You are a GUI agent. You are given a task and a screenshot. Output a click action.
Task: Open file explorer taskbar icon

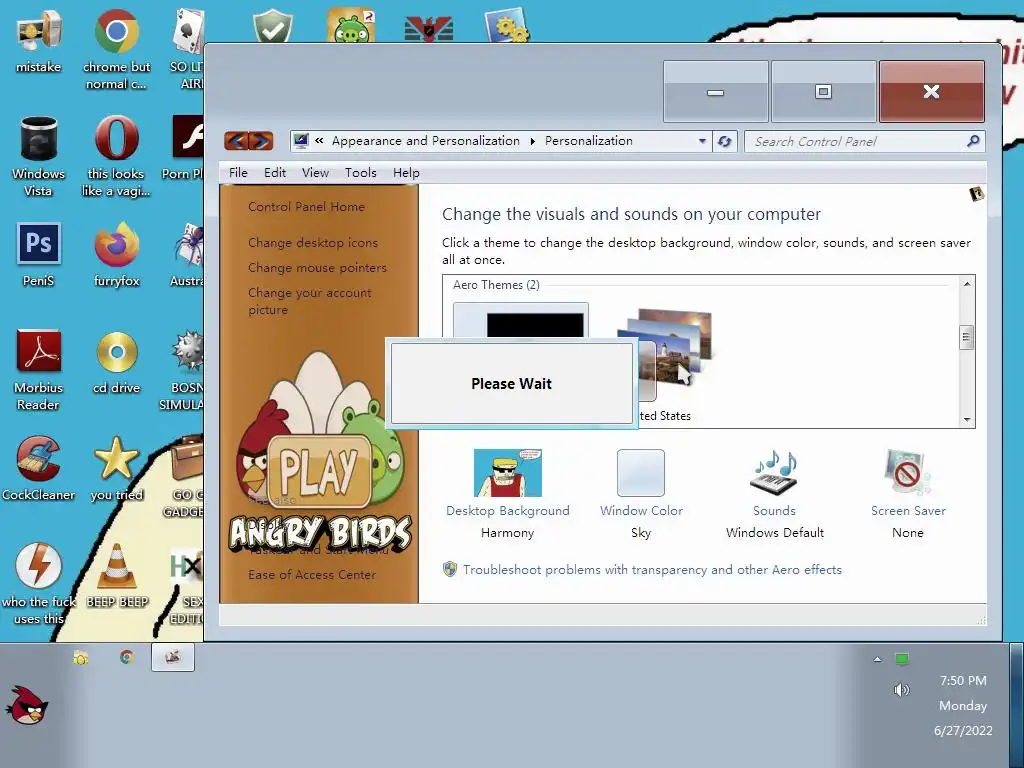pos(80,657)
